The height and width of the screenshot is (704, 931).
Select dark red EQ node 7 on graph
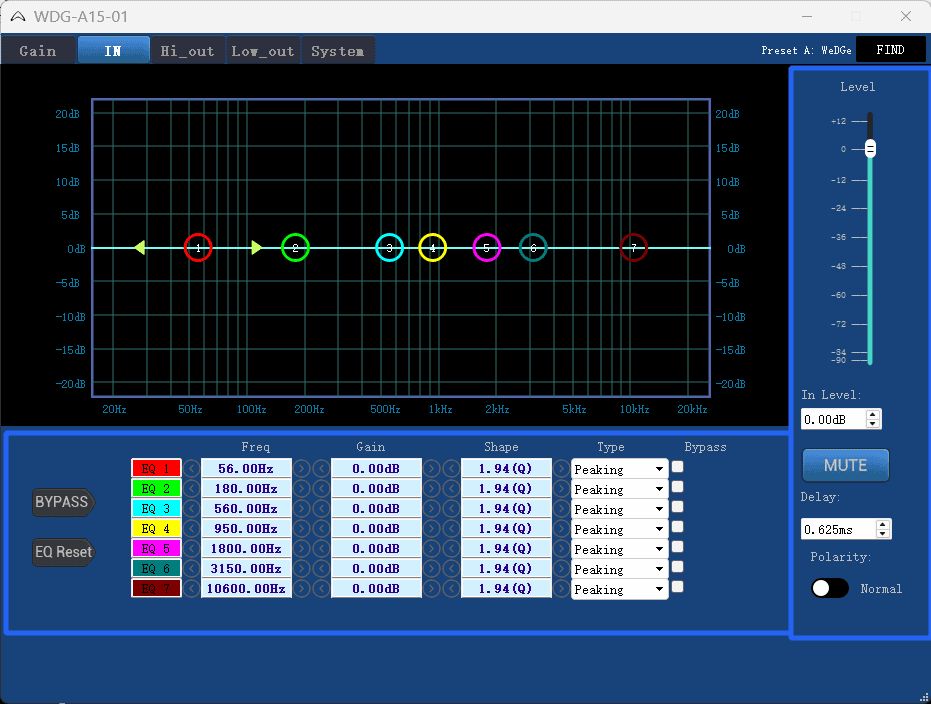click(634, 248)
